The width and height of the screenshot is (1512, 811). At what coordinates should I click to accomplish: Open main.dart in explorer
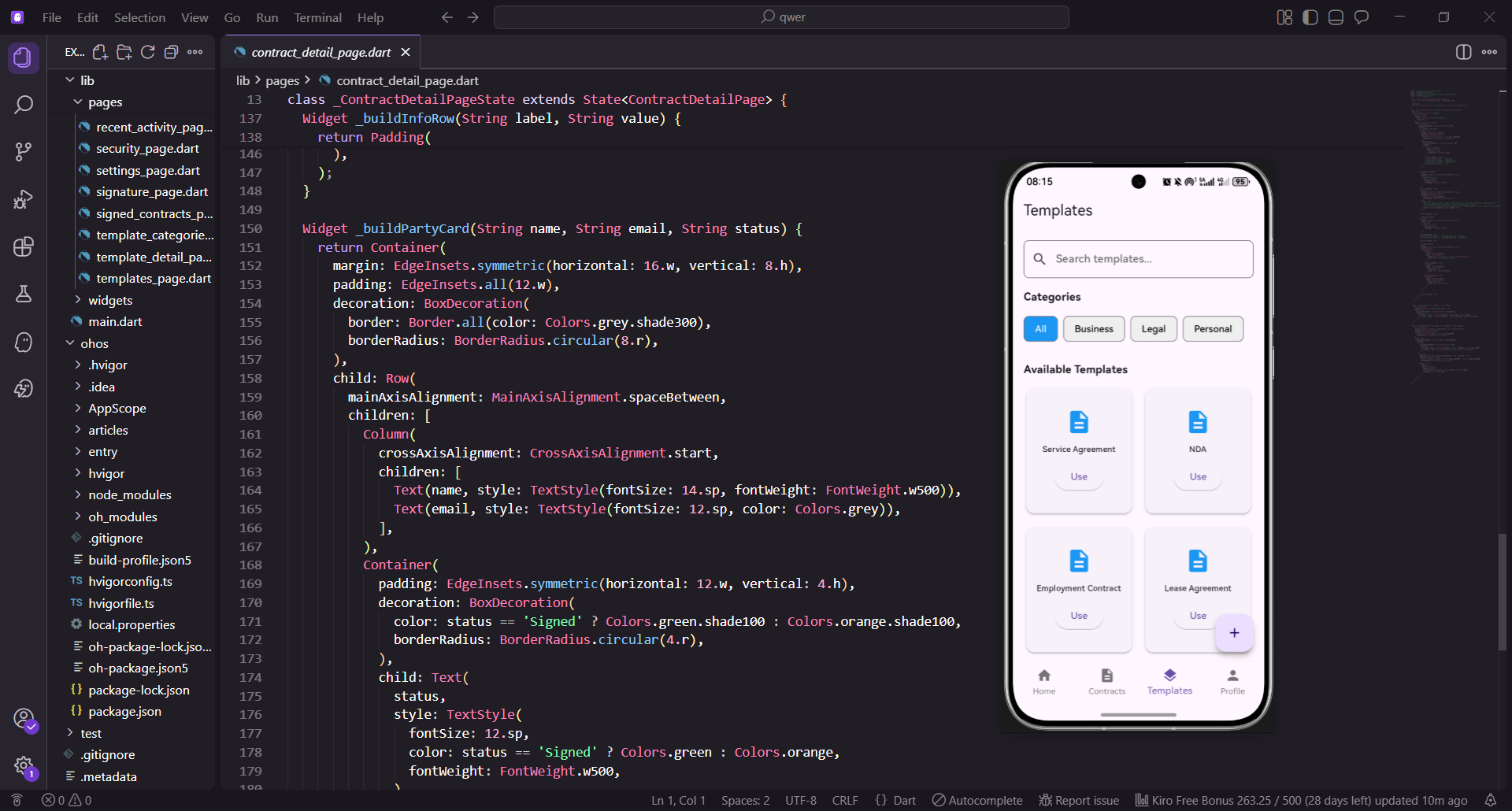(x=115, y=322)
